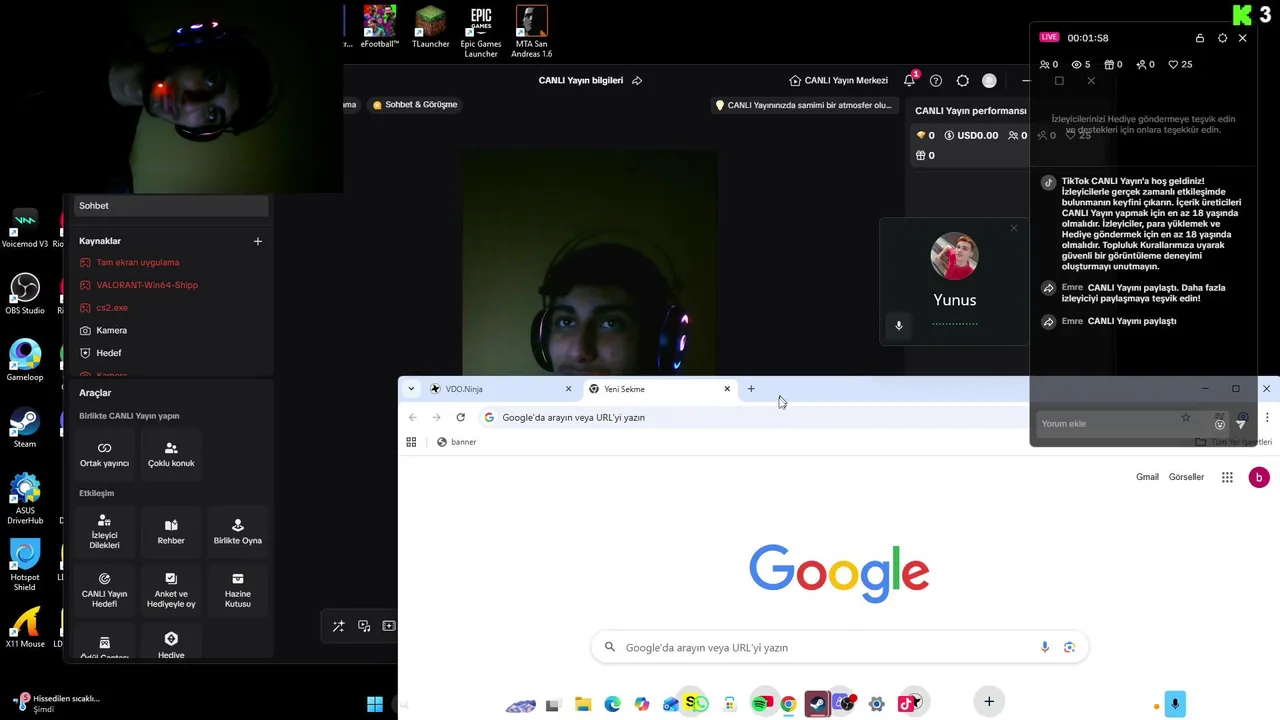Share the CANLI Yayın bilgileri
The image size is (1280, 720).
click(637, 80)
